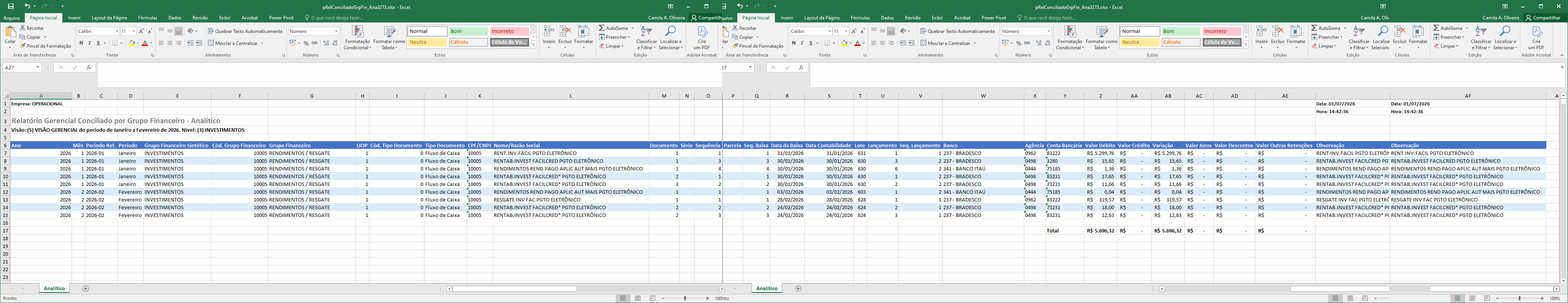Toggle center horizontal alignment in left window
Screen dimensions: 1568x303
[x=170, y=43]
